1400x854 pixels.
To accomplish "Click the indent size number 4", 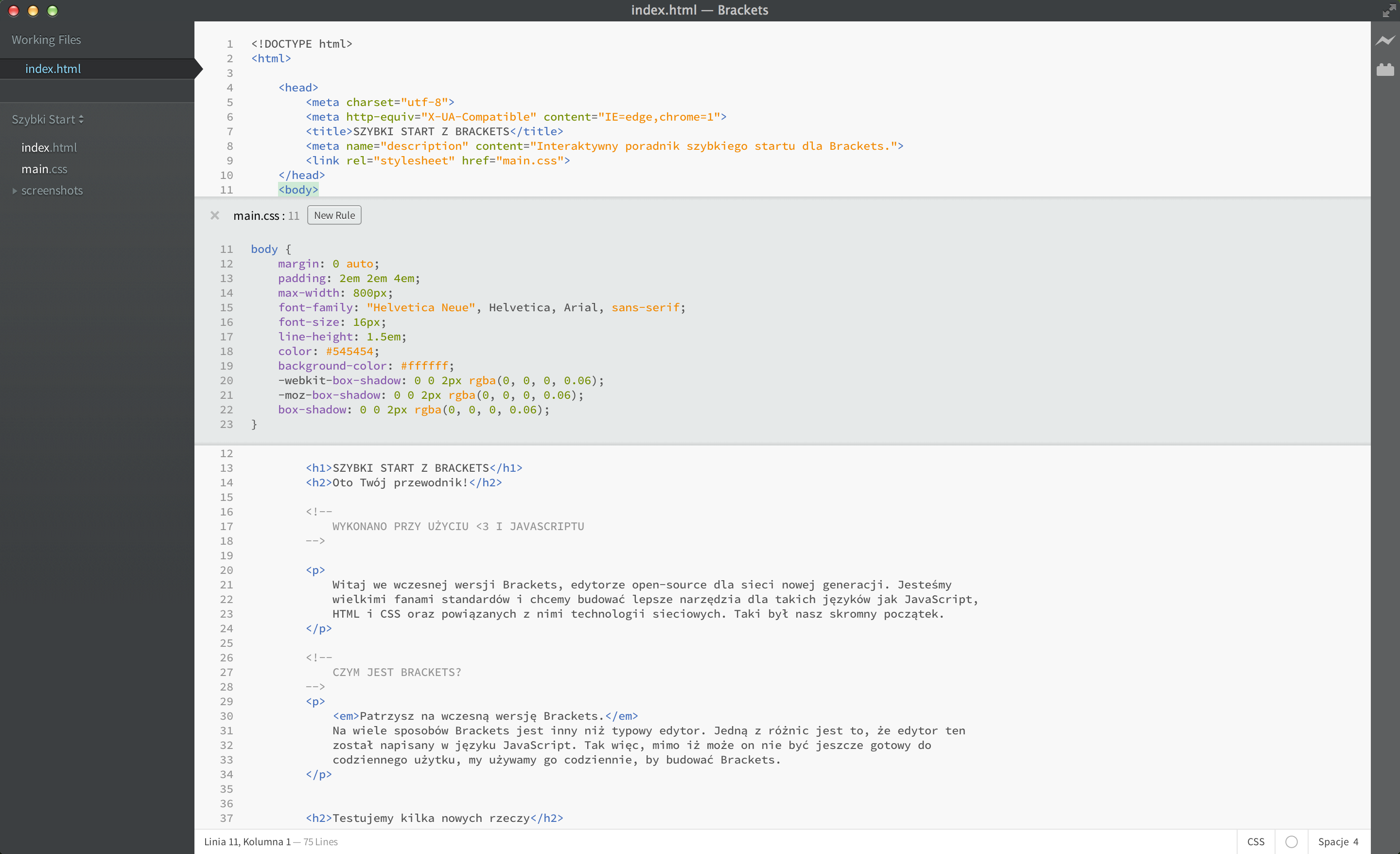I will click(x=1356, y=841).
